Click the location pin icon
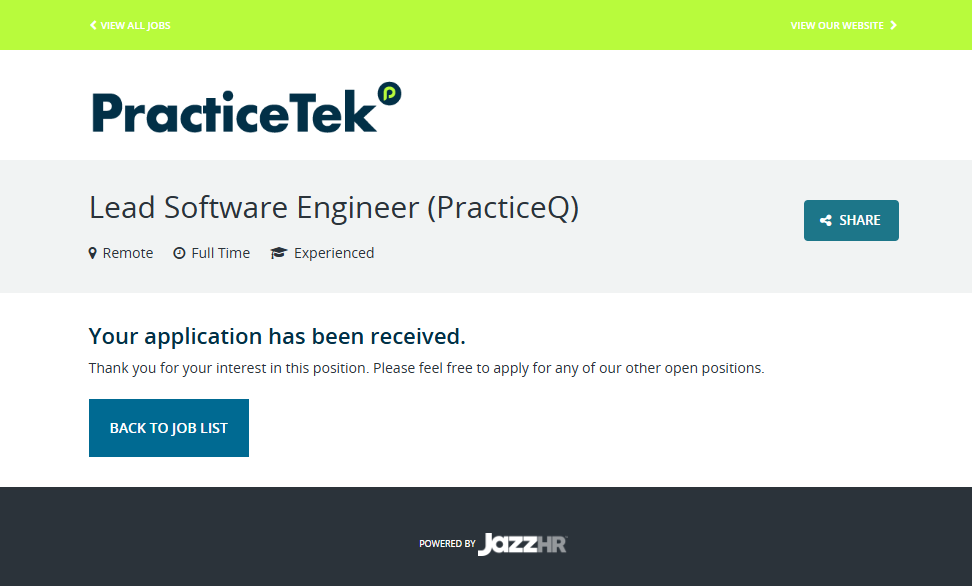Screen dimensions: 972x586 tap(93, 253)
